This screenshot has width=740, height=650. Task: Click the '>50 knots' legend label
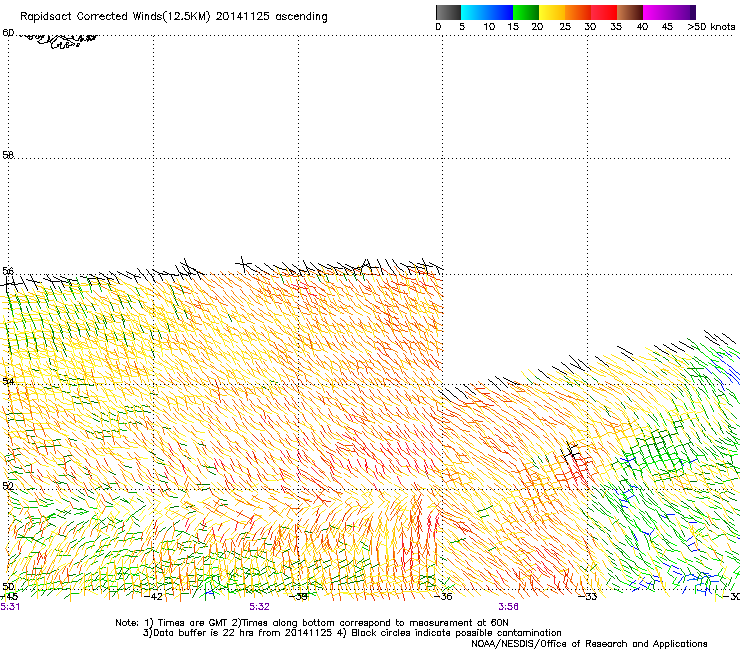(711, 27)
